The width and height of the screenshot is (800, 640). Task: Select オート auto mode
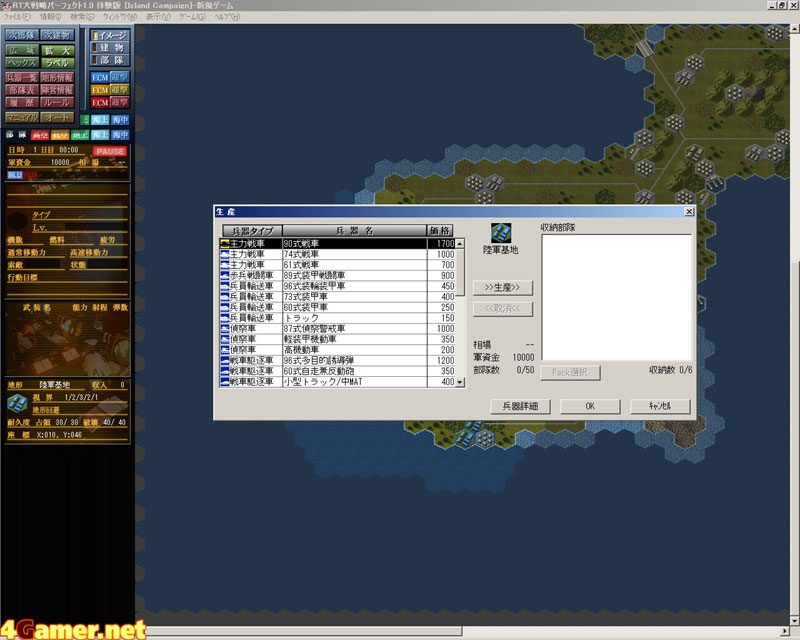(57, 117)
